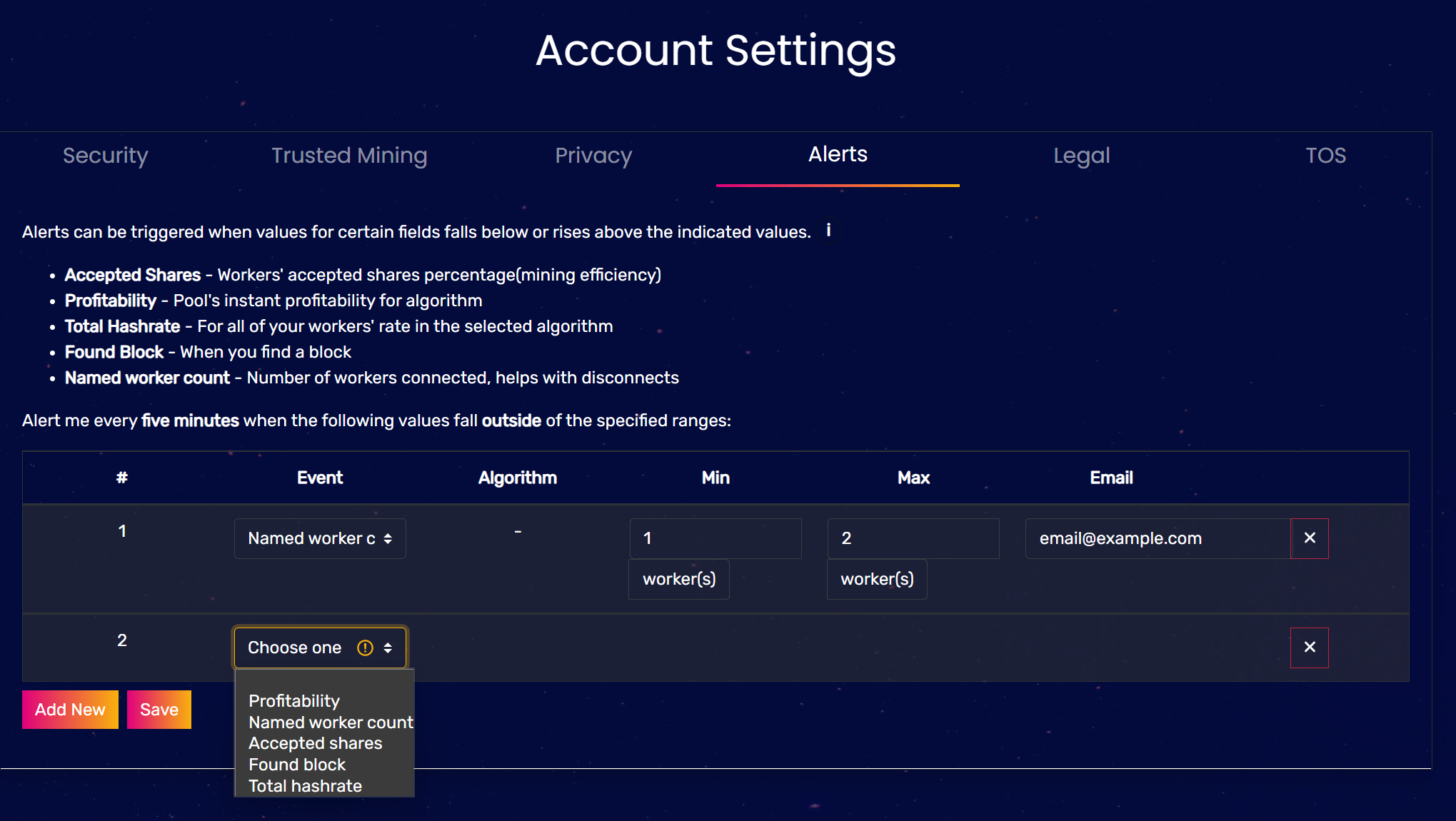1456x821 pixels.
Task: Open the Named worker count event dropdown
Action: (x=320, y=538)
